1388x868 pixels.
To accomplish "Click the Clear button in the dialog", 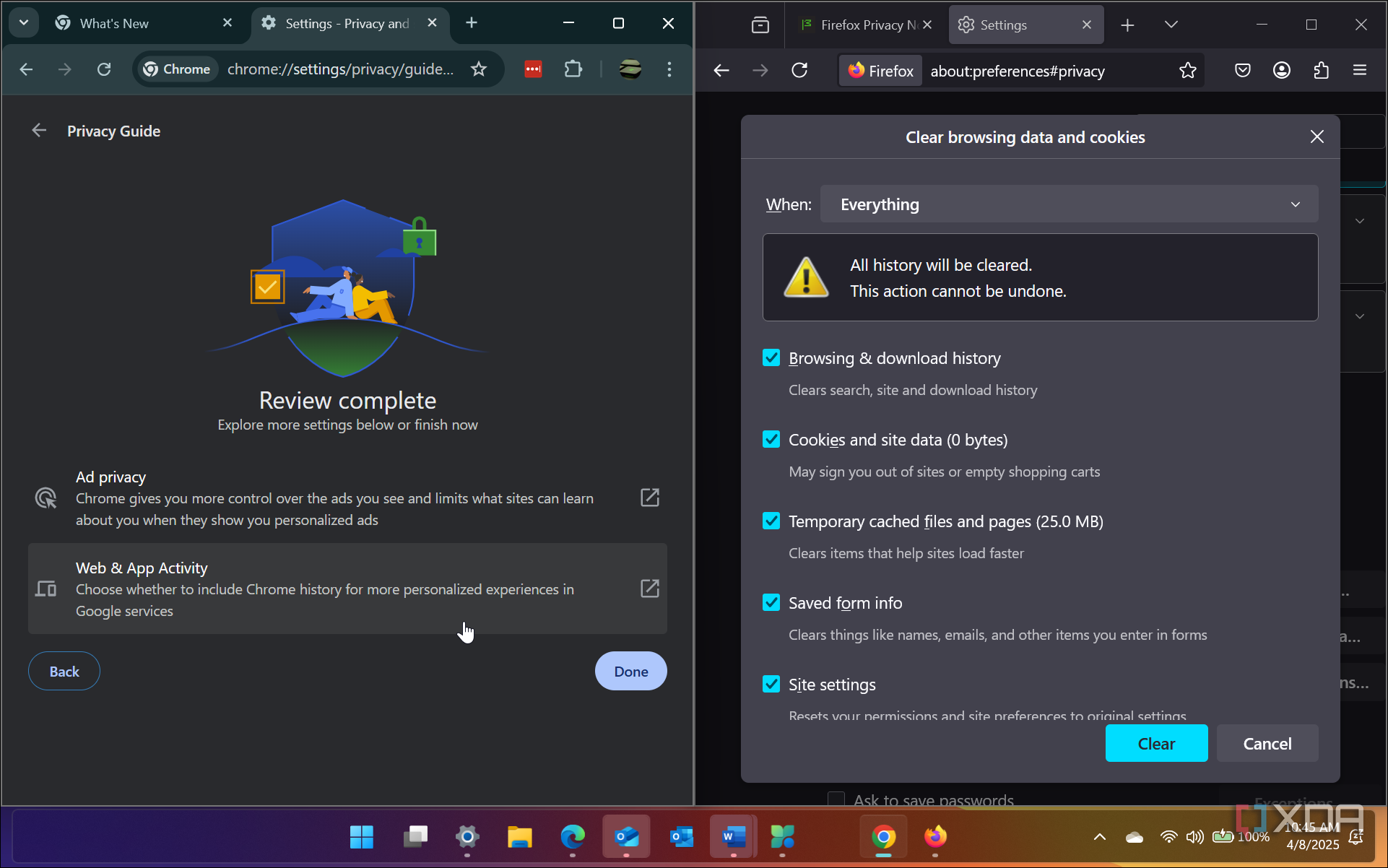I will 1156,743.
